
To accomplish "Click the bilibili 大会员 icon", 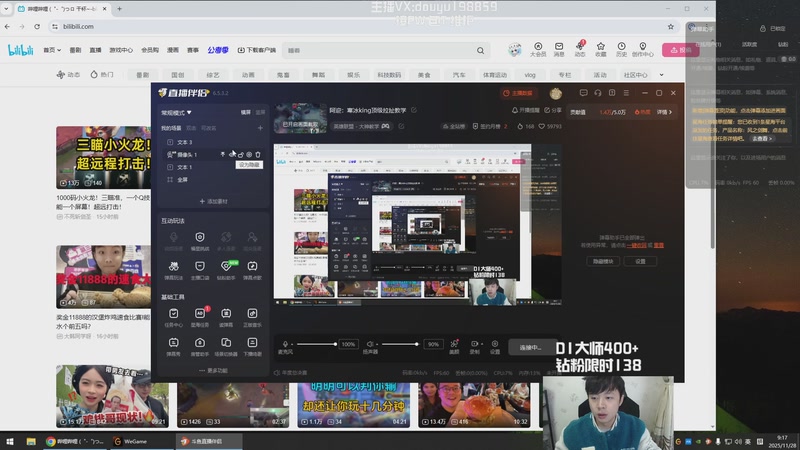I will pyautogui.click(x=538, y=49).
